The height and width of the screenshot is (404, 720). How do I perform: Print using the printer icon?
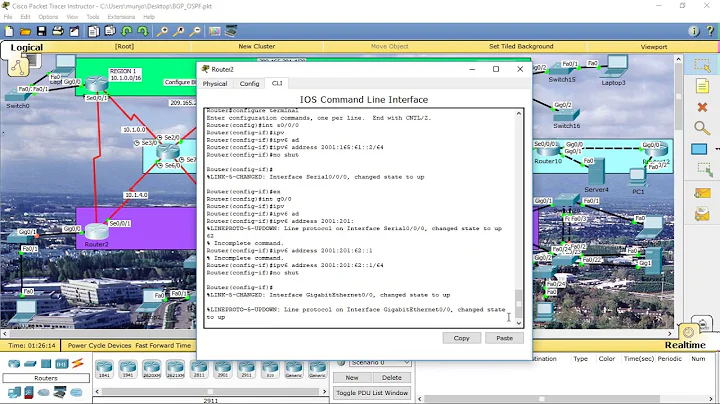click(58, 31)
